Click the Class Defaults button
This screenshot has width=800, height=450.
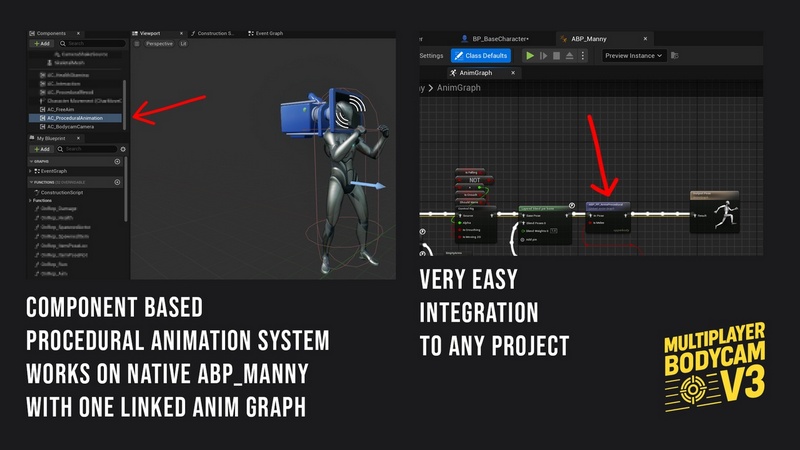coord(479,56)
